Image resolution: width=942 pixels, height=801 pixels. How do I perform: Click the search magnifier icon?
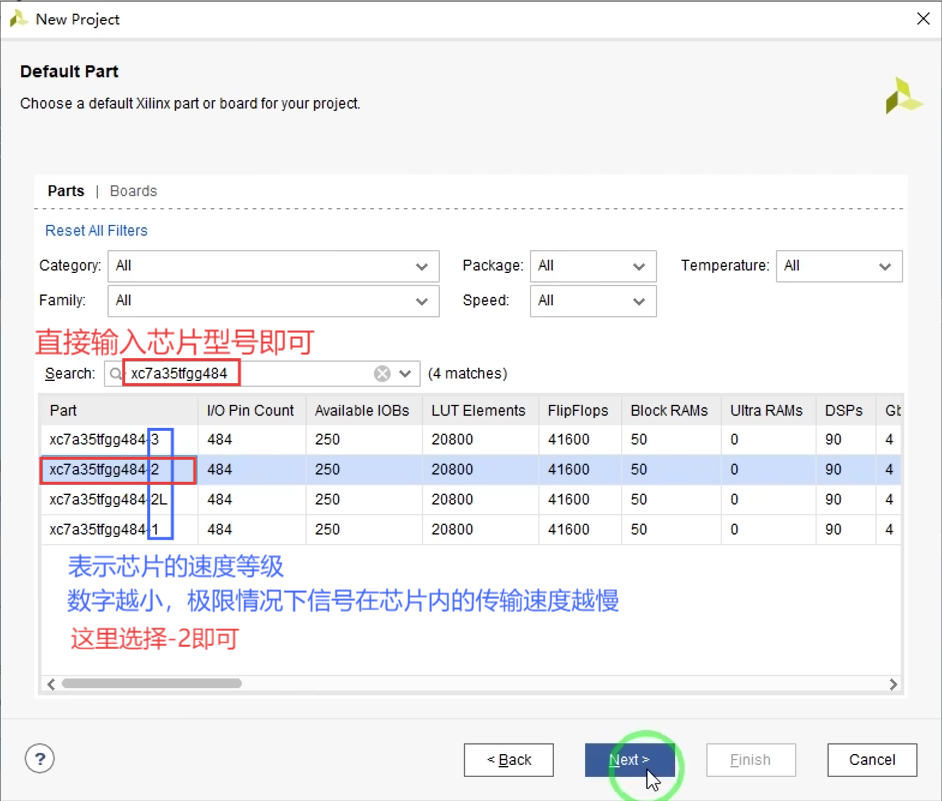point(115,374)
